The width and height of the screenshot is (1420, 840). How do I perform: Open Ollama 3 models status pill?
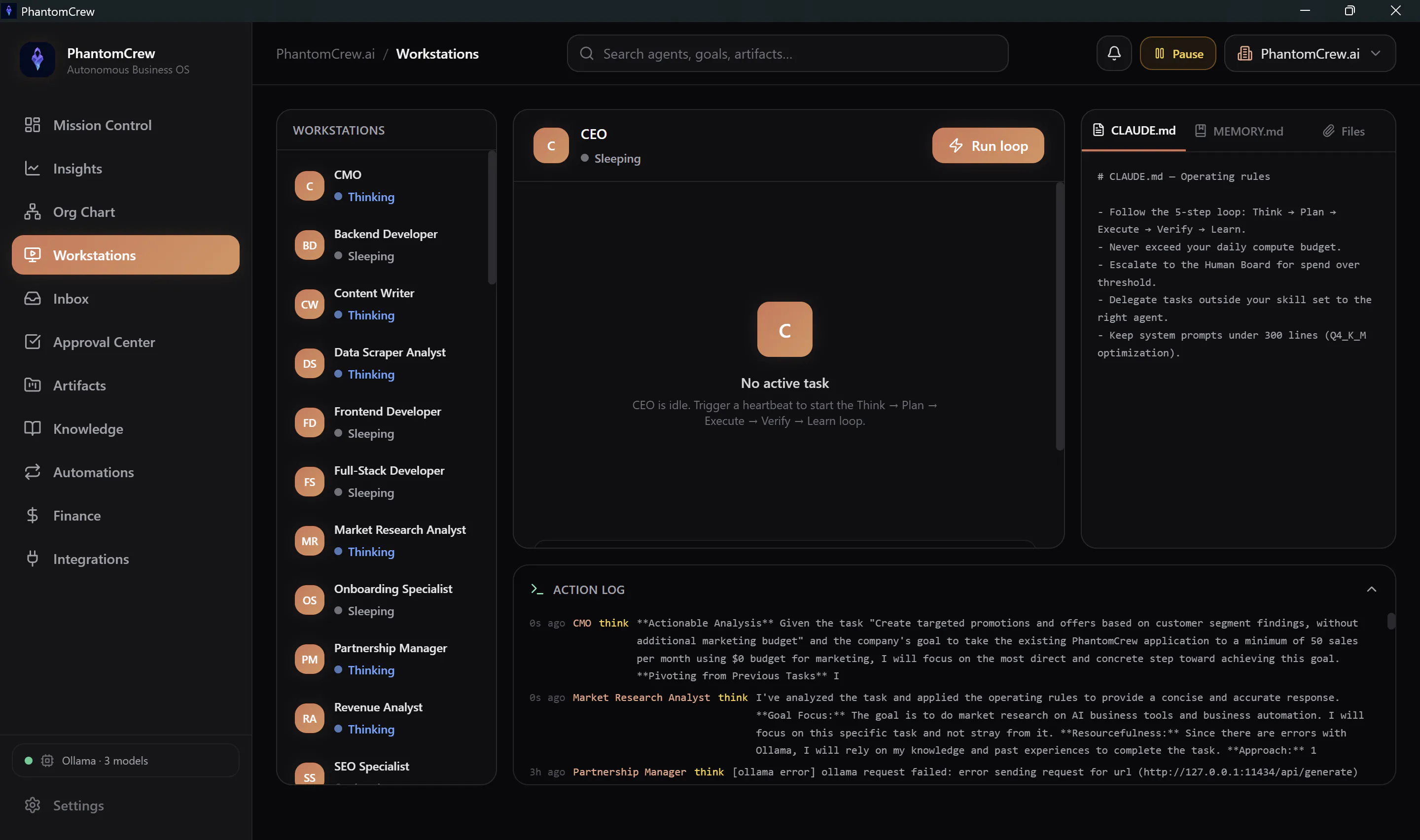(126, 760)
